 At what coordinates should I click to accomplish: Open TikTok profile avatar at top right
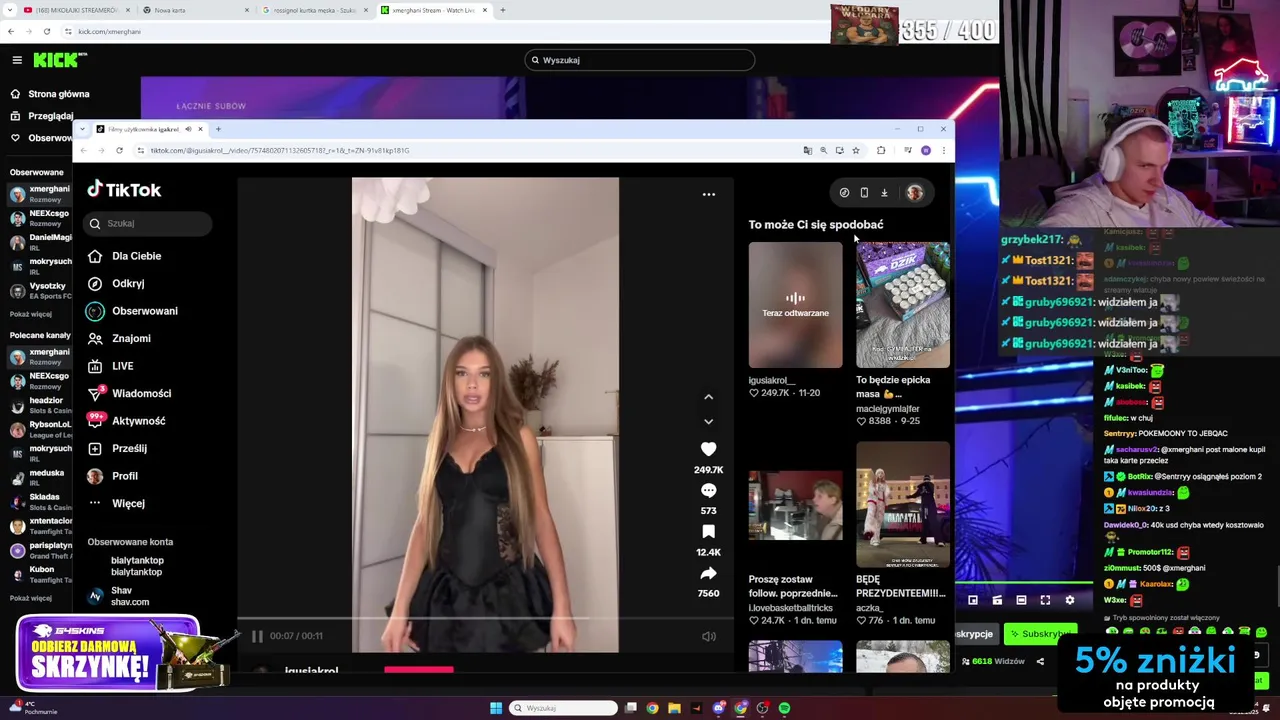[914, 193]
